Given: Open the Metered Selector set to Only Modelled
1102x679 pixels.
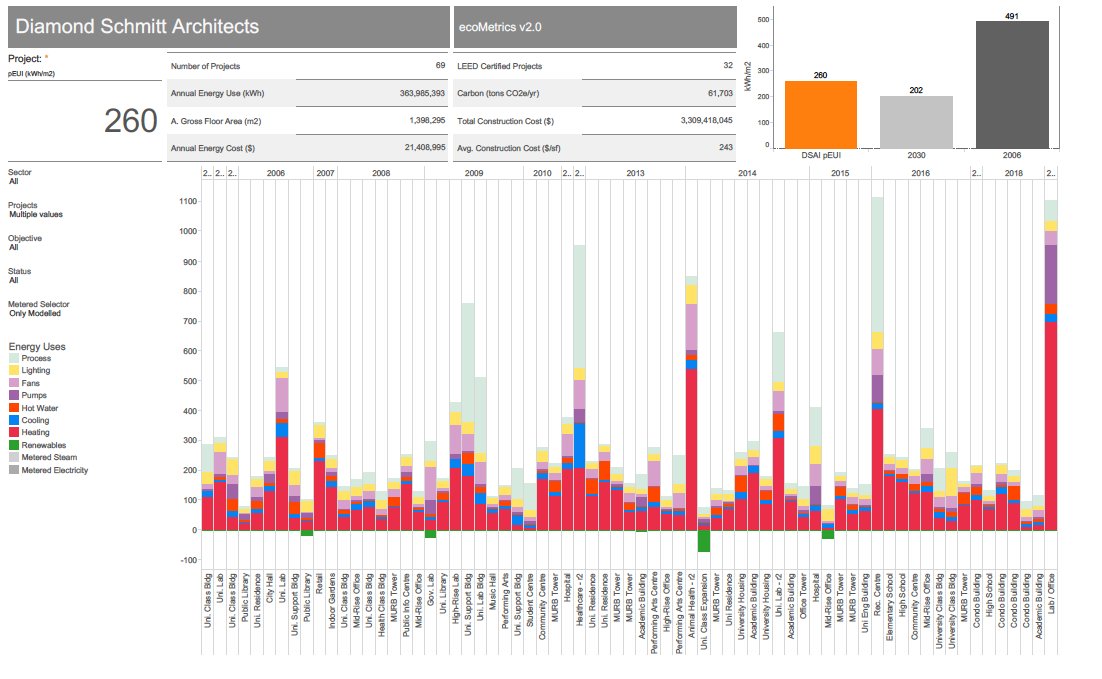Looking at the screenshot, I should 35,313.
